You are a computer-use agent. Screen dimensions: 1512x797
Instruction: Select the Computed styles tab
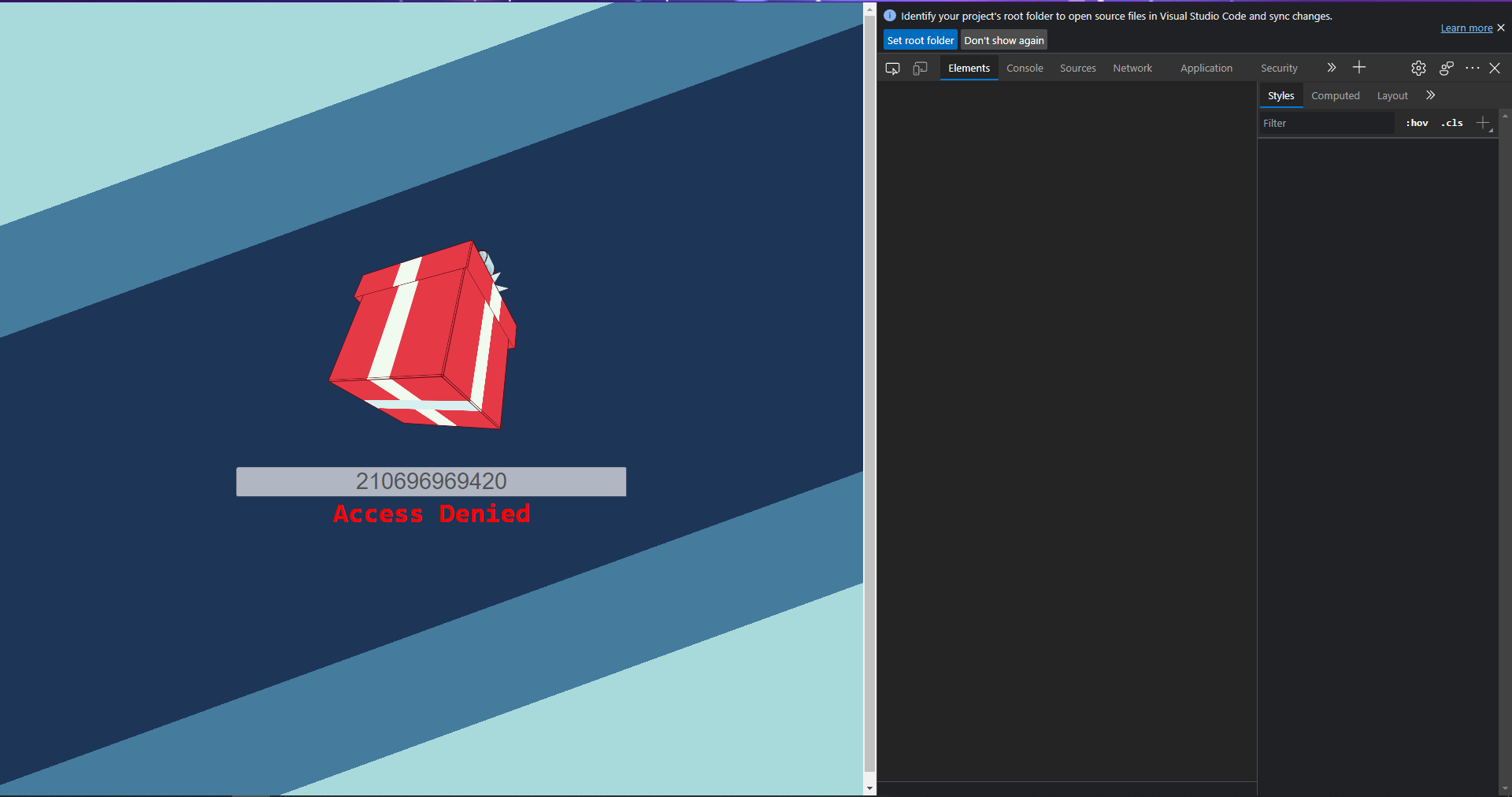[1335, 96]
